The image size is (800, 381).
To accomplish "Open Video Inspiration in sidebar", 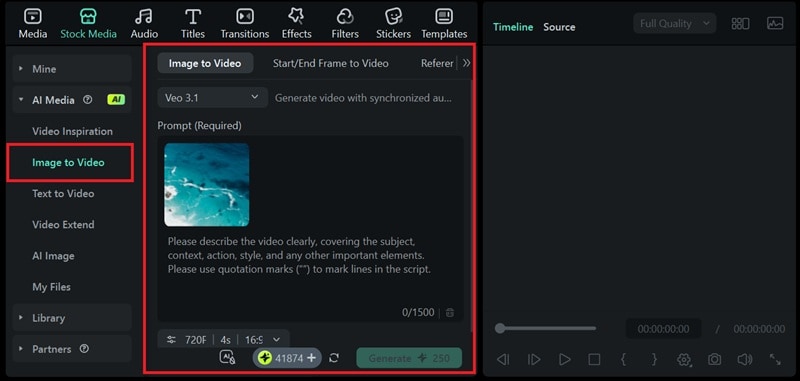I will coord(72,131).
